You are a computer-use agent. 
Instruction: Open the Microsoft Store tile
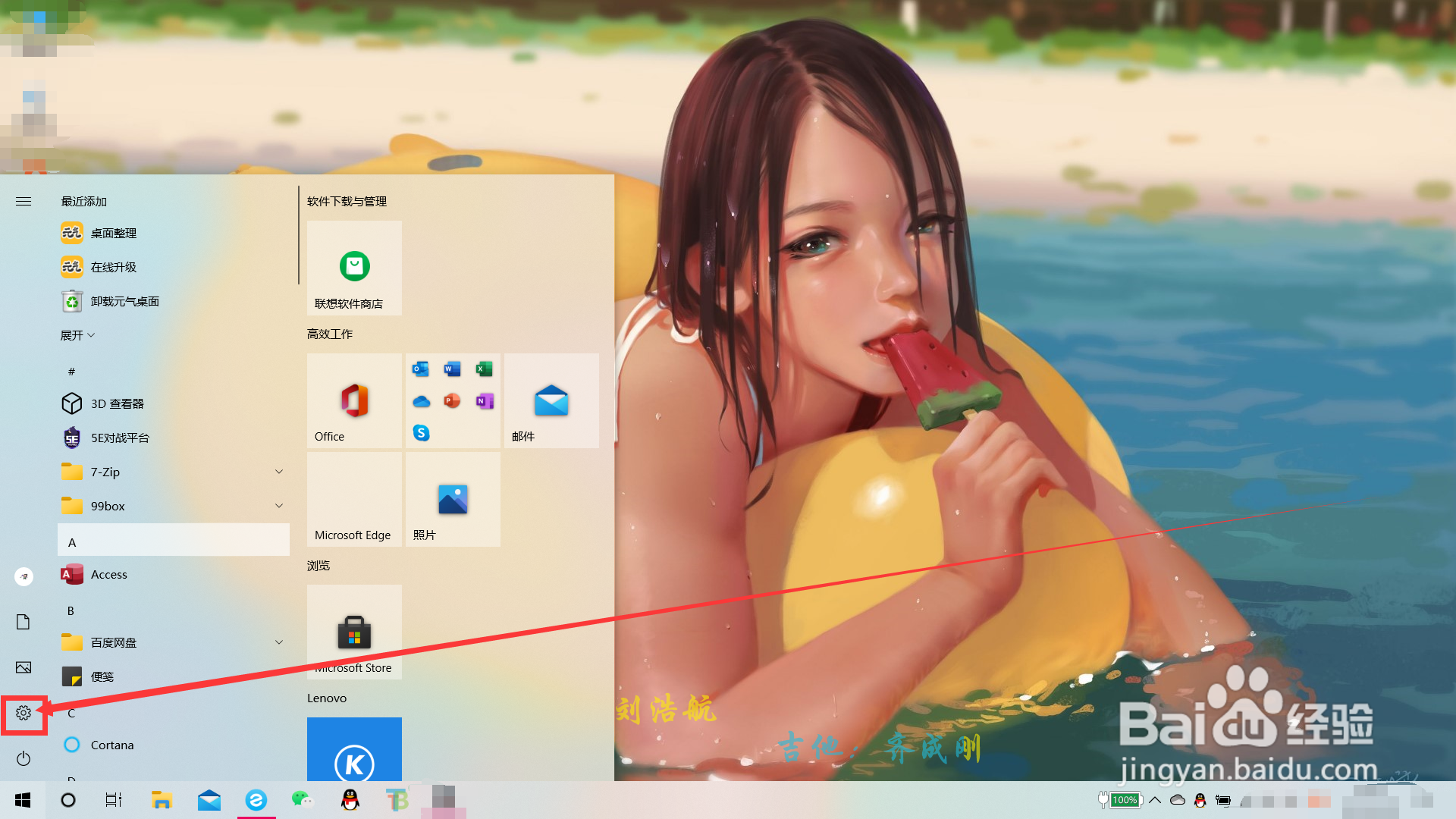354,632
